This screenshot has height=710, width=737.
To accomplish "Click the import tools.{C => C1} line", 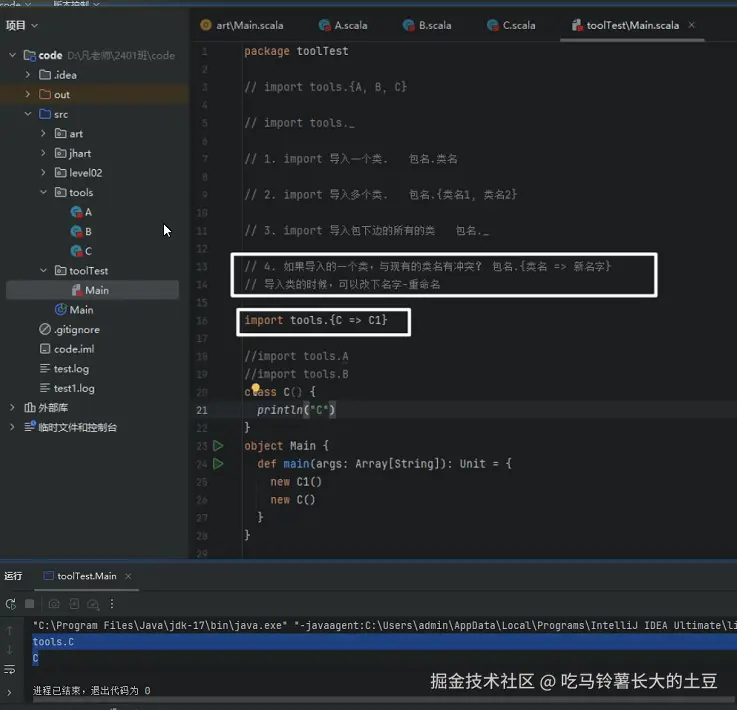I will pyautogui.click(x=316, y=320).
